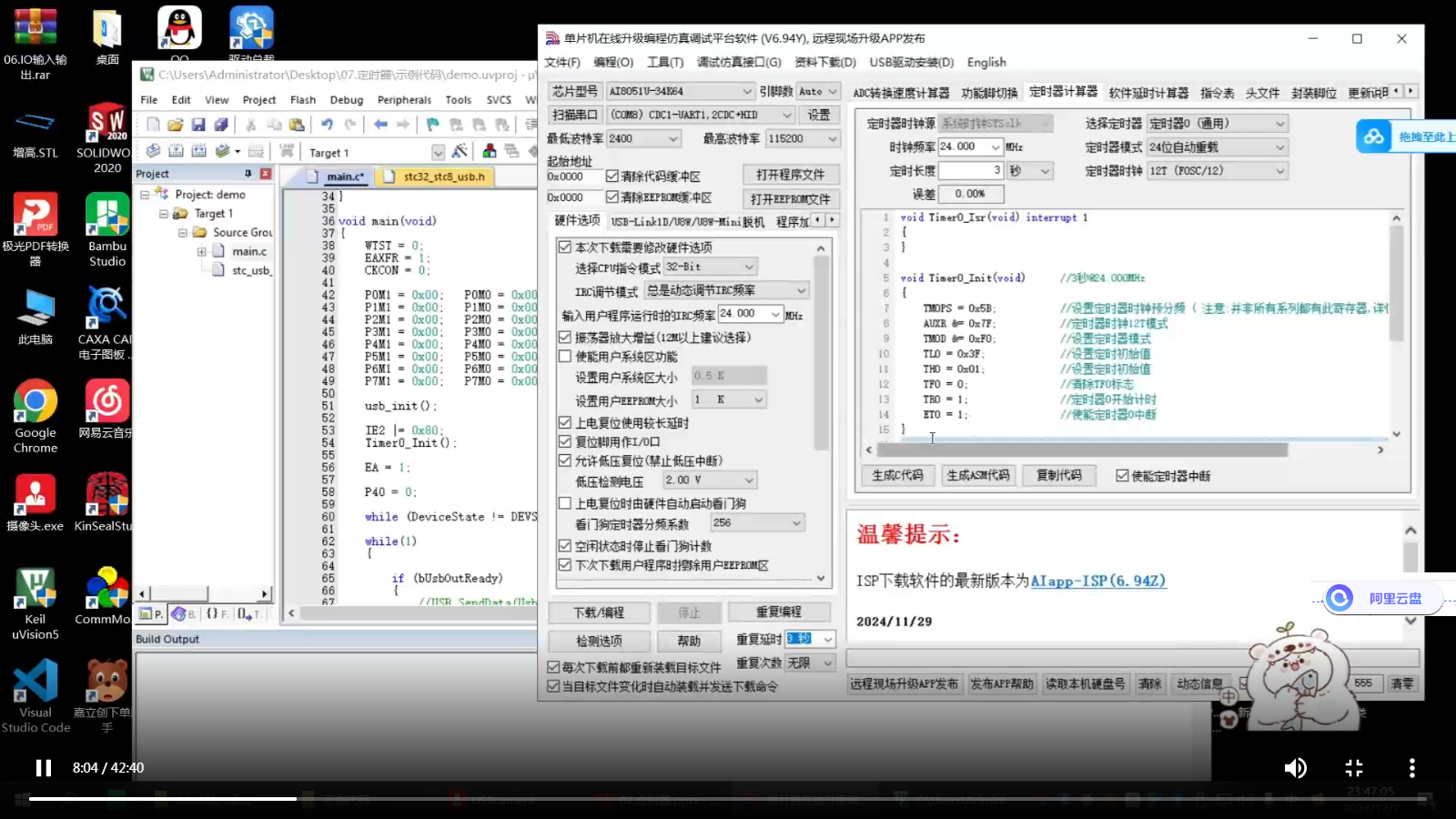Click the blue cloud drag-upload icon
Image resolution: width=1456 pixels, height=819 pixels.
(1373, 136)
